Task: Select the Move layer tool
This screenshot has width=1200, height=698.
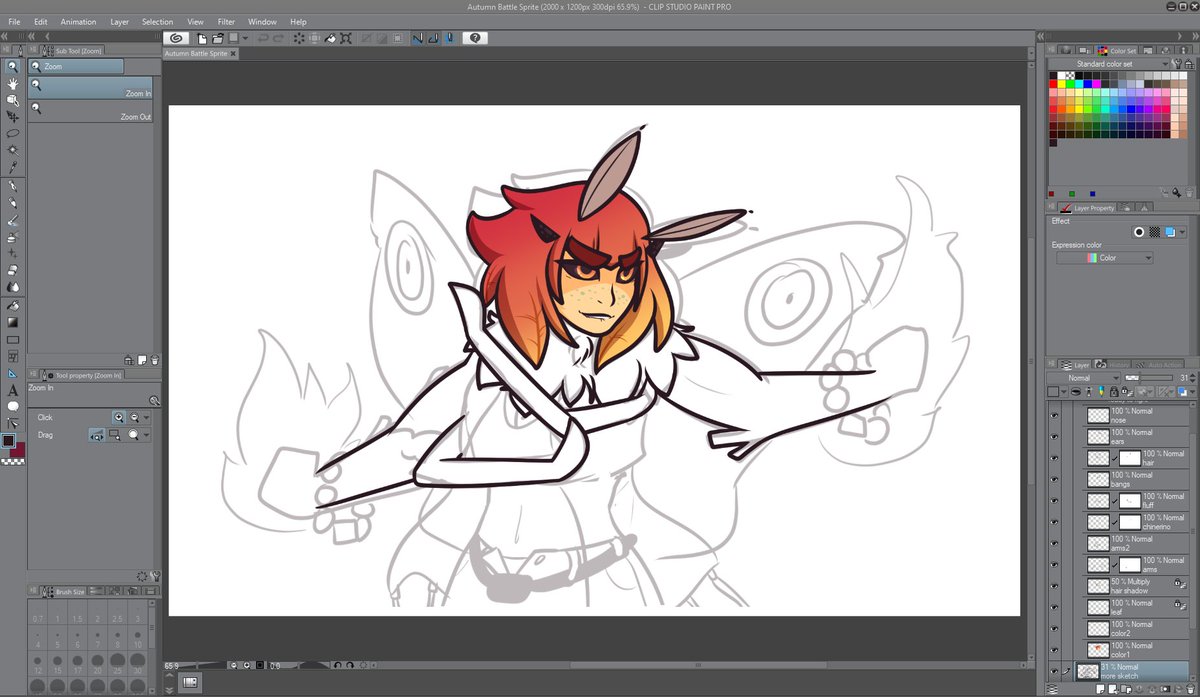Action: coord(13,117)
